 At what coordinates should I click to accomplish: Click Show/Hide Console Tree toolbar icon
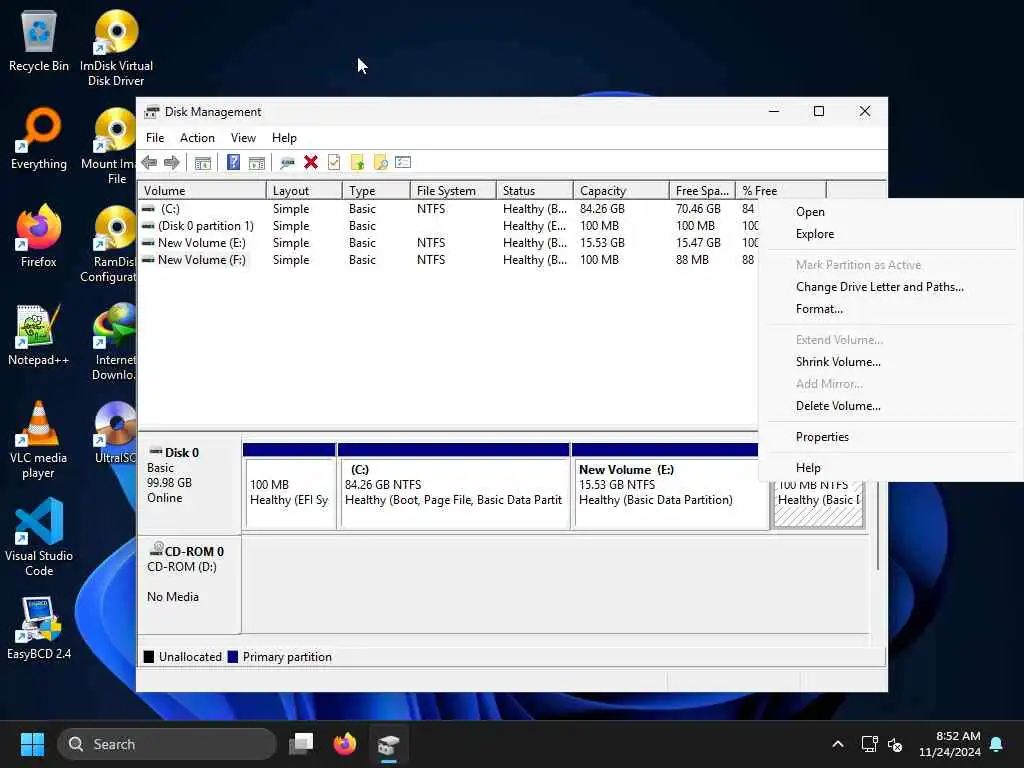tap(203, 163)
